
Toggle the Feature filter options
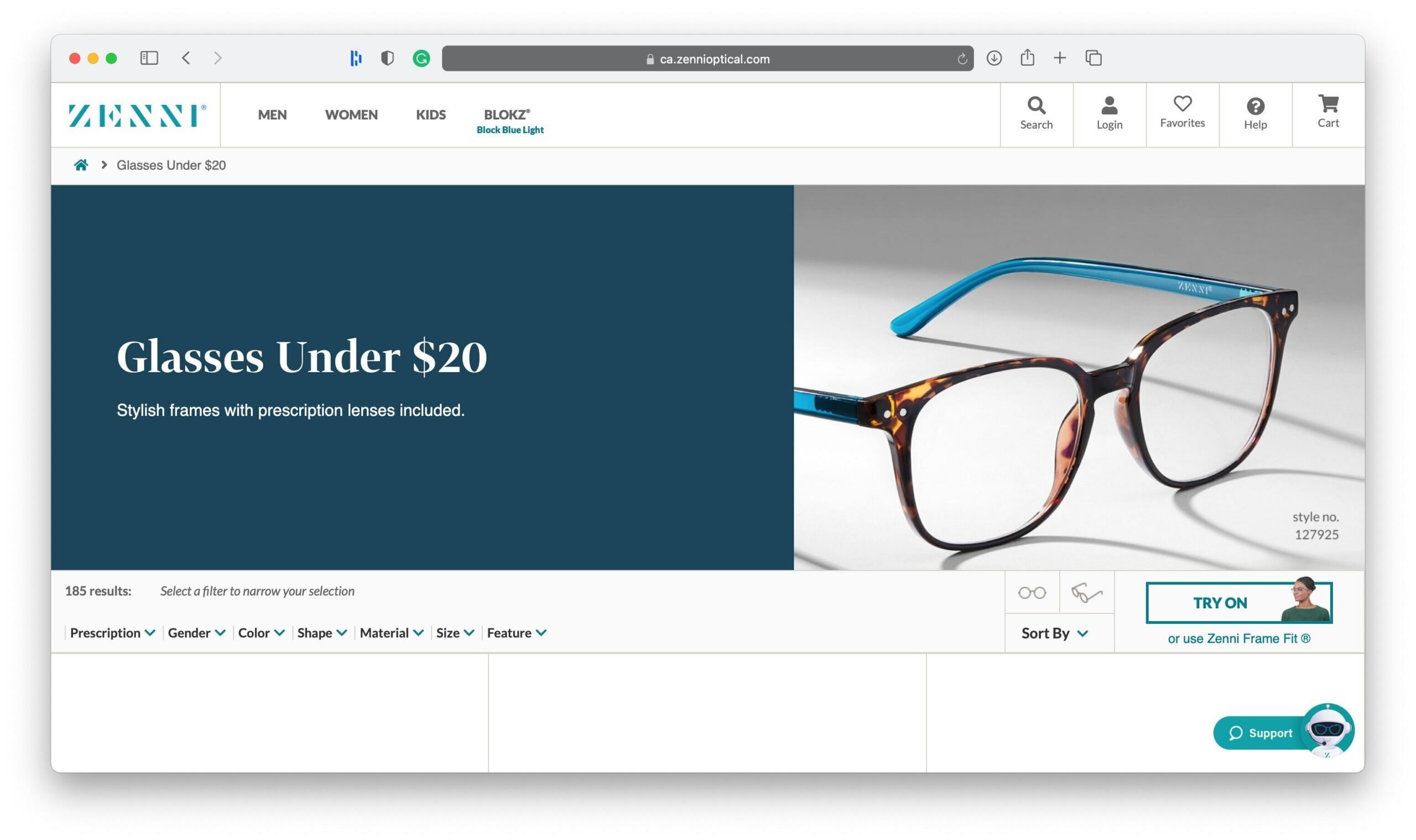[x=516, y=632]
